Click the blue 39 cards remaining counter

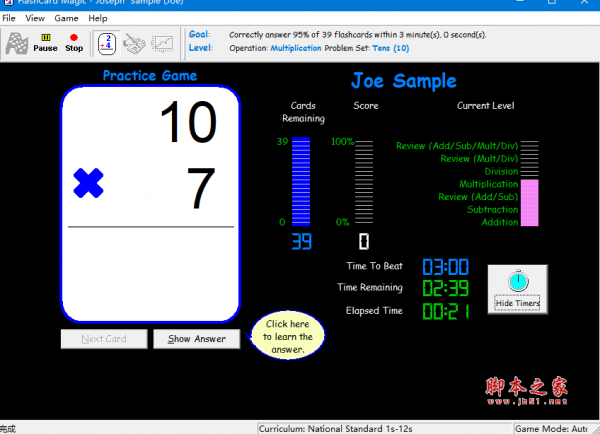tap(302, 241)
